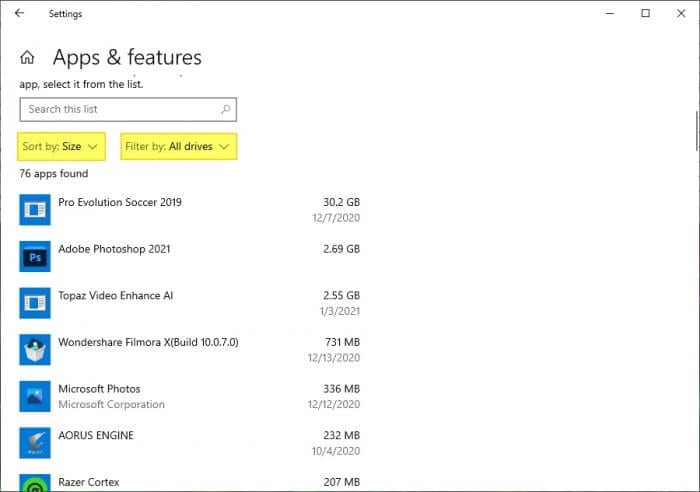
Task: Select the Wondershare Filmora X icon
Action: point(35,350)
